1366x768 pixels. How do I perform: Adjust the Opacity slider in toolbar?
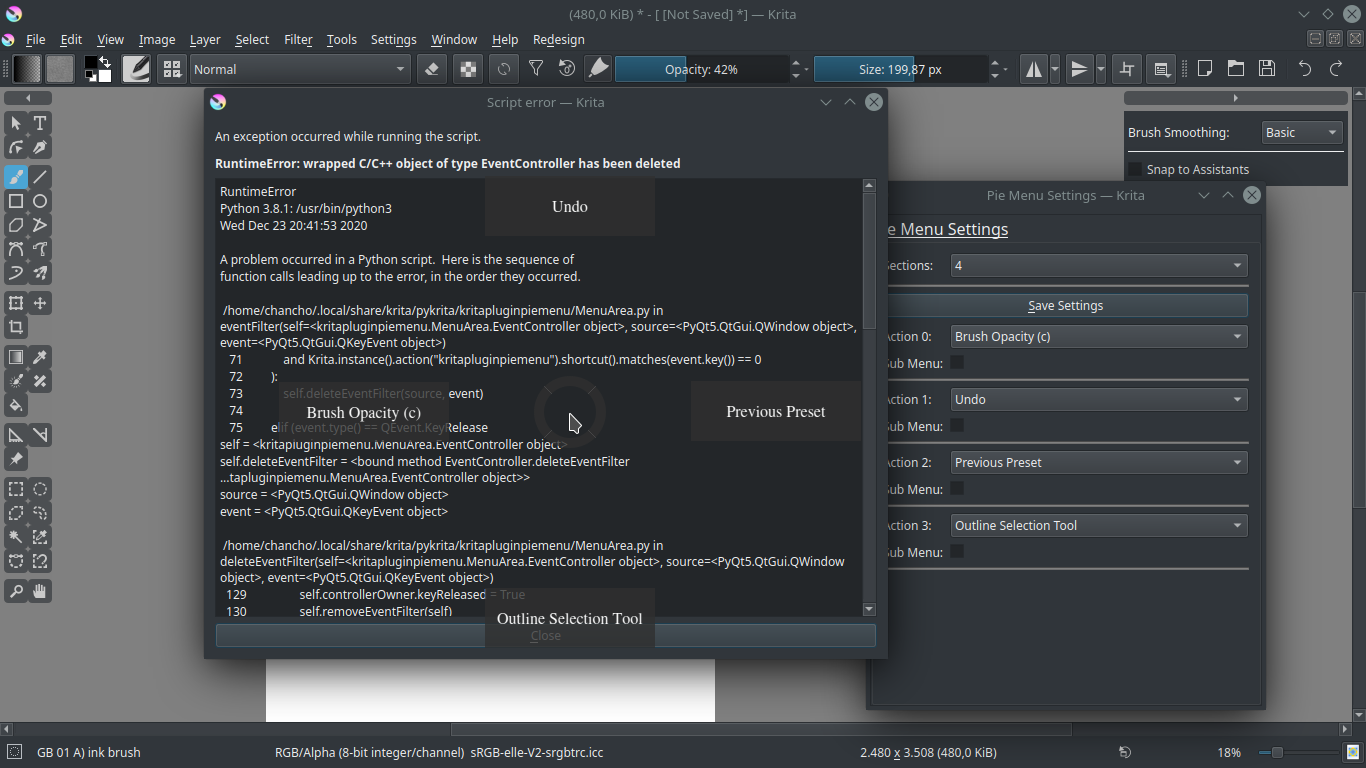click(x=701, y=69)
